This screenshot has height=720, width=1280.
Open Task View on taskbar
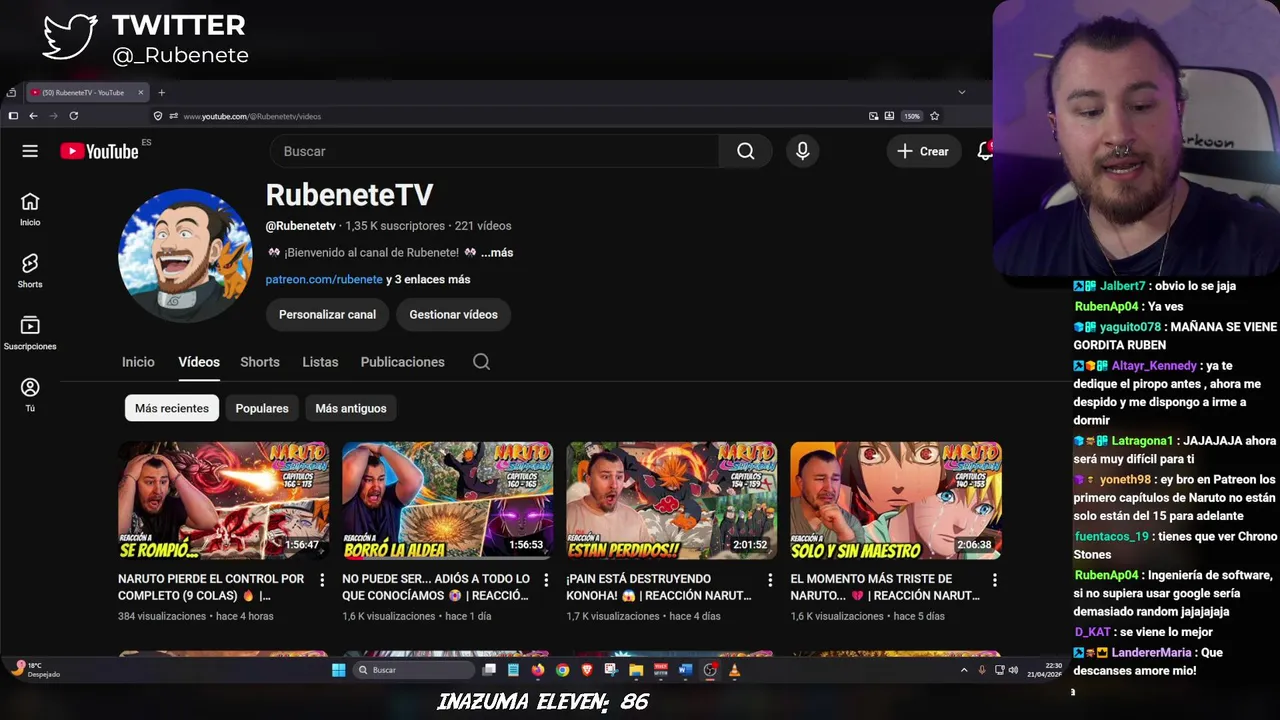(x=489, y=670)
